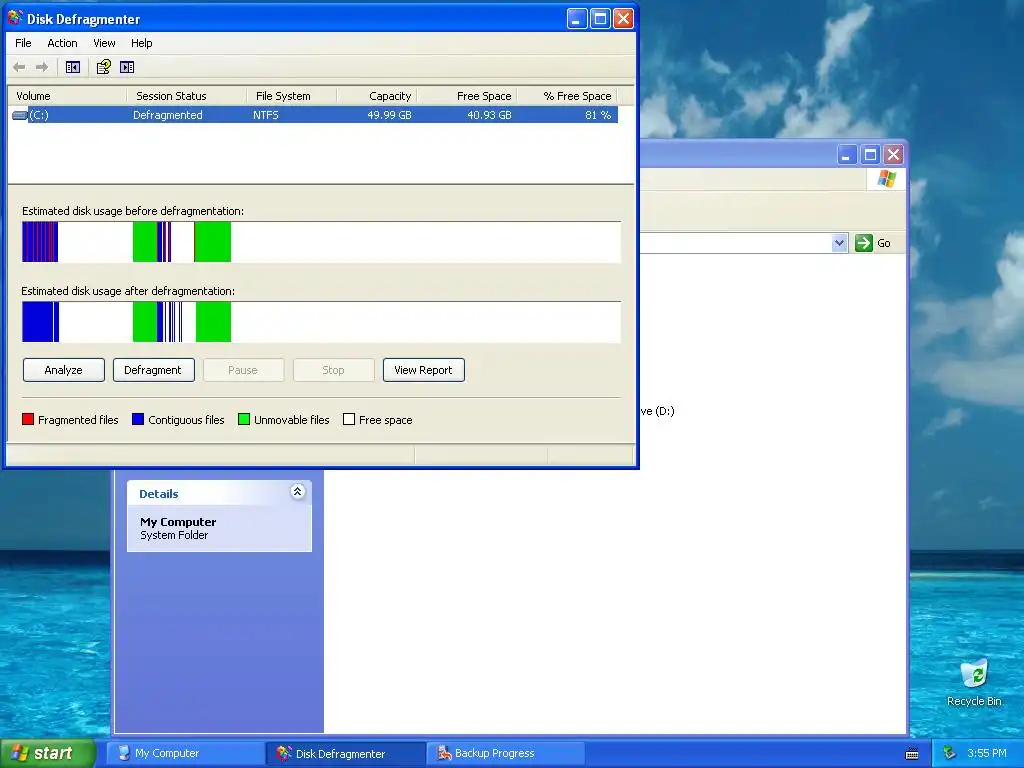Click the disk usage after defragmentation bar
The height and width of the screenshot is (768, 1024).
(x=321, y=321)
